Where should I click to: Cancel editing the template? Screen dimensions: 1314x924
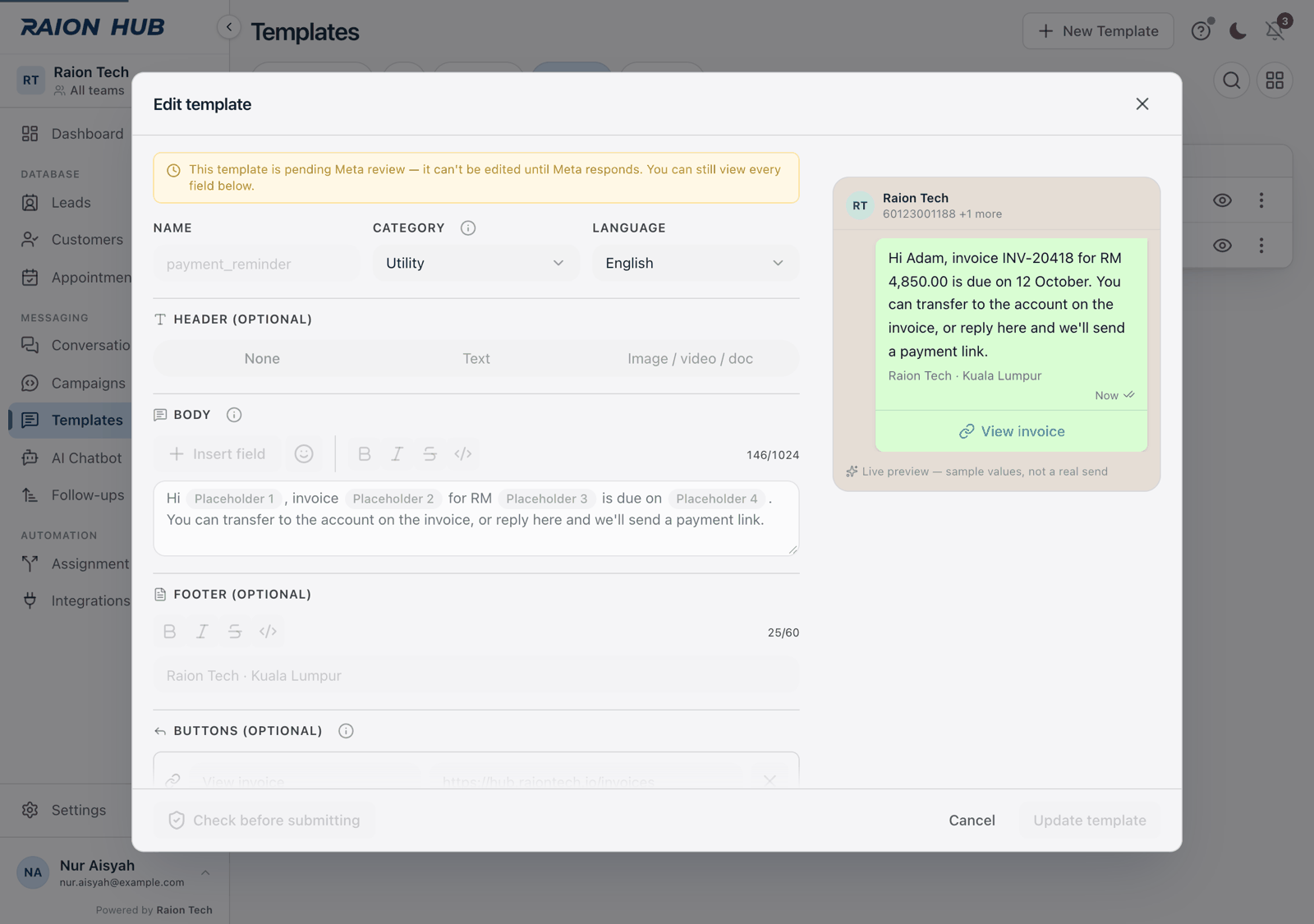[x=972, y=821]
